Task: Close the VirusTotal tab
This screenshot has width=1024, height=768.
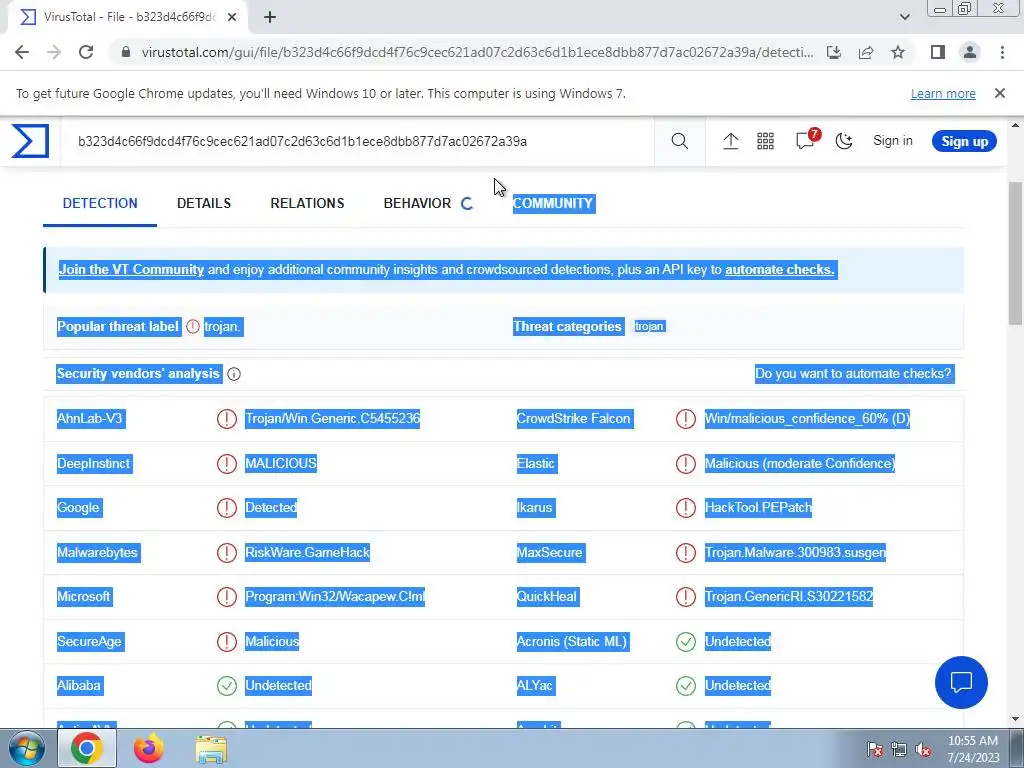Action: pyautogui.click(x=232, y=17)
